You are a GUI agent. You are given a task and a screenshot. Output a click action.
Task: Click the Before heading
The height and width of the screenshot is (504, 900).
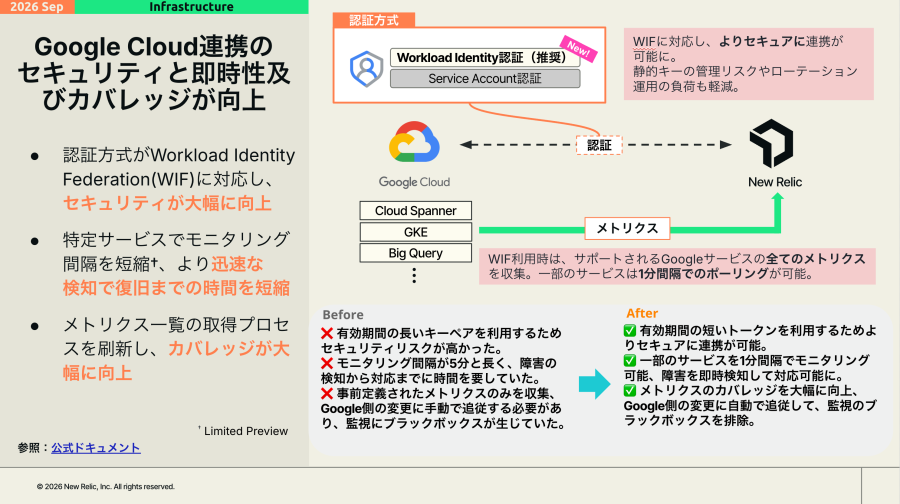coord(343,315)
